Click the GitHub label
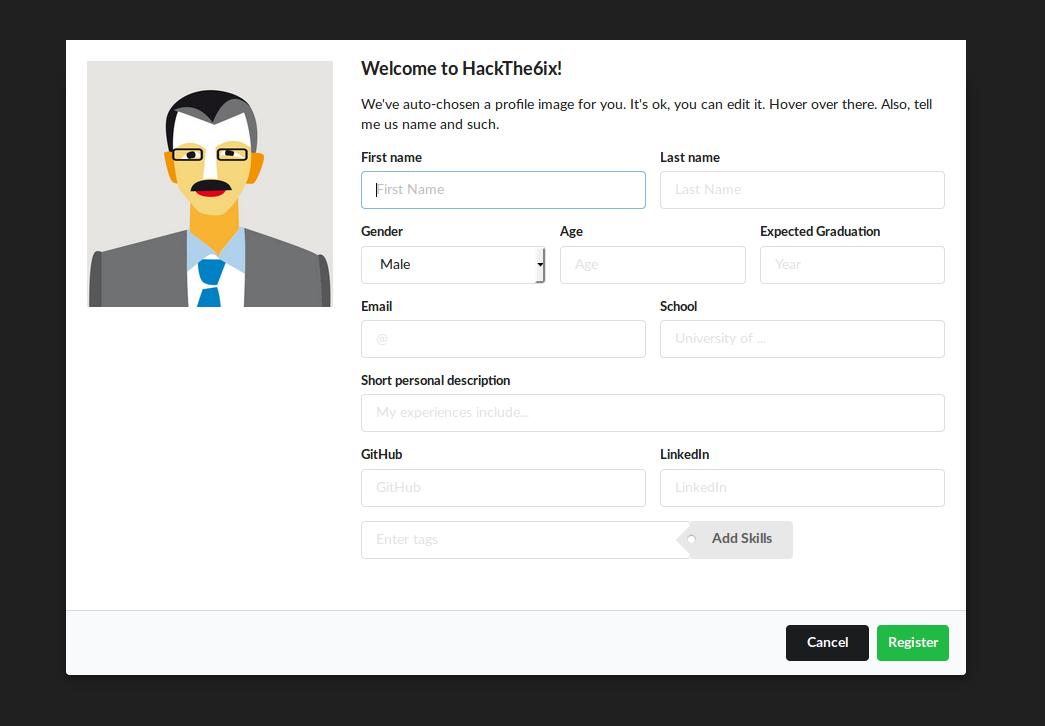This screenshot has width=1045, height=726. point(382,454)
